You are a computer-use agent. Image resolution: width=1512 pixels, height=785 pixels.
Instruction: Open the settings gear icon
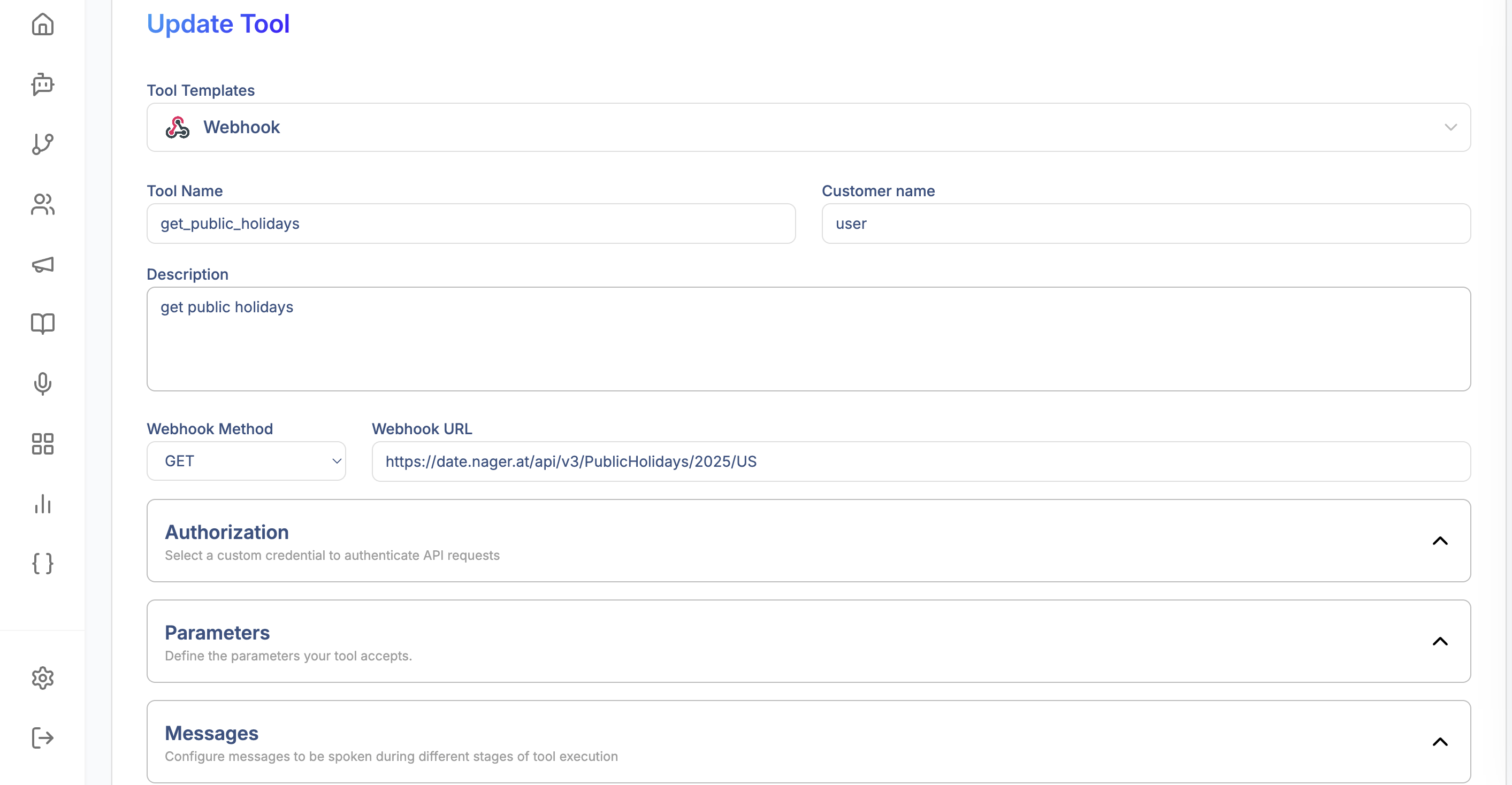click(42, 678)
